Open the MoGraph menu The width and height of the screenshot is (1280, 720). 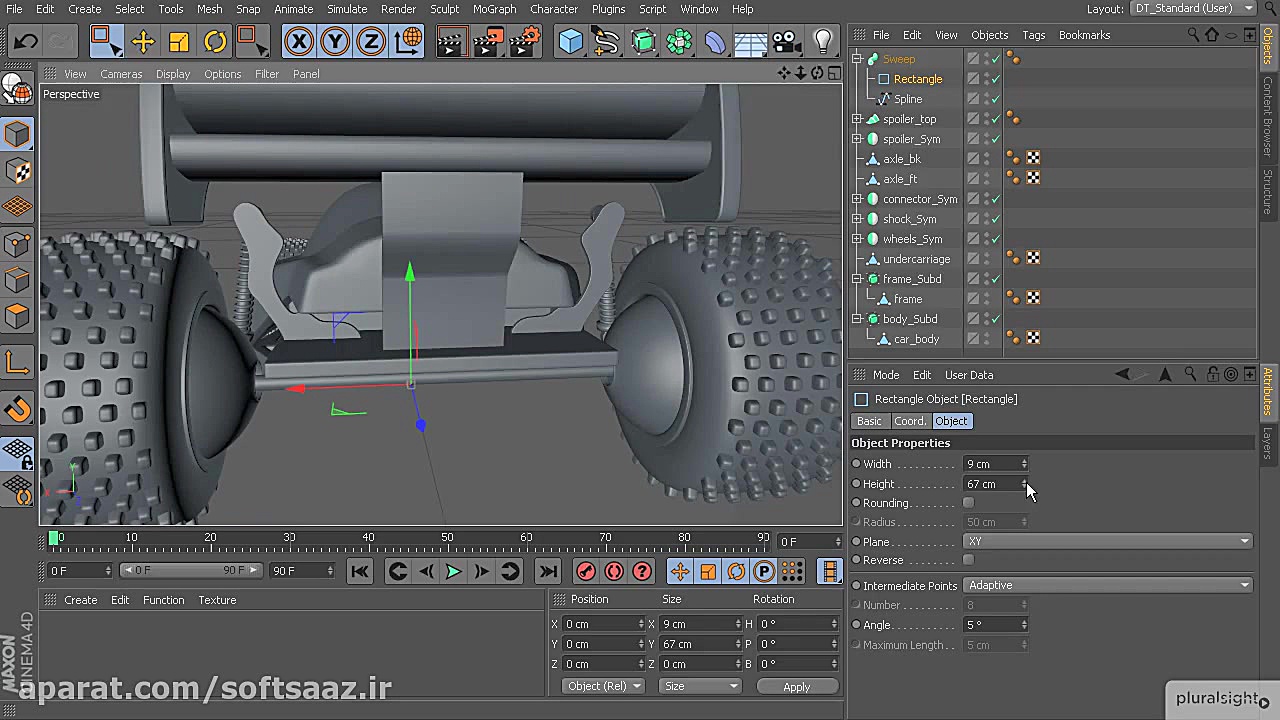[x=494, y=9]
